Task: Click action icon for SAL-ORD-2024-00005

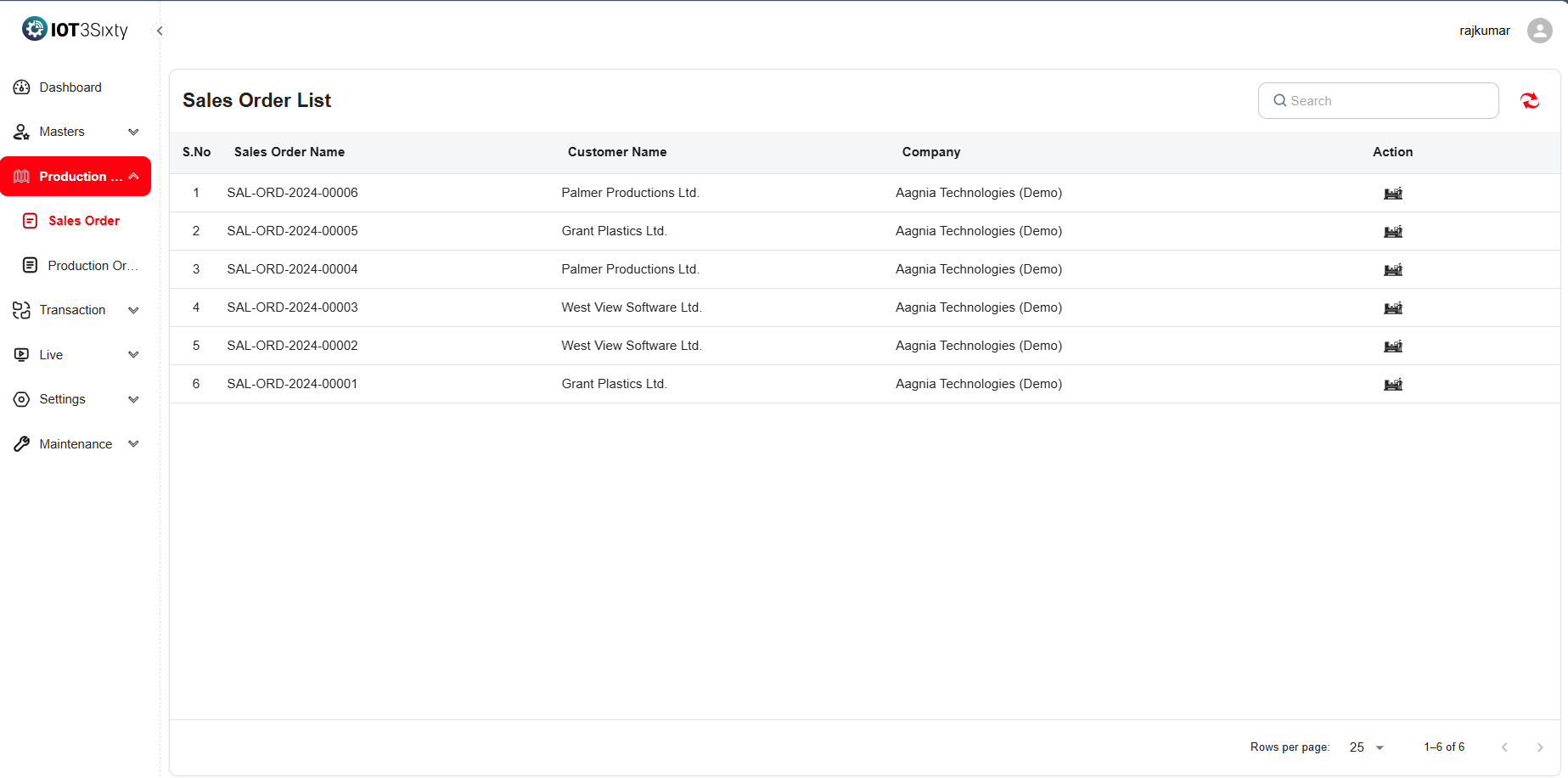Action: 1393,232
